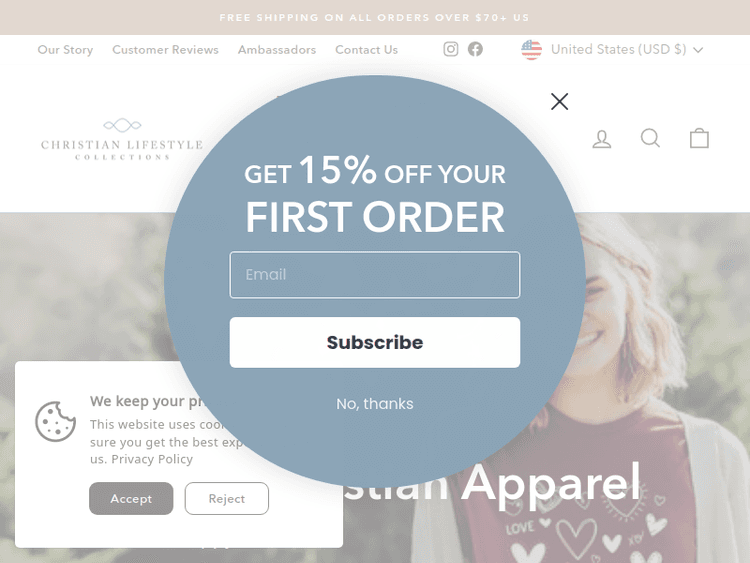Dismiss offer with No, thanks

point(375,404)
